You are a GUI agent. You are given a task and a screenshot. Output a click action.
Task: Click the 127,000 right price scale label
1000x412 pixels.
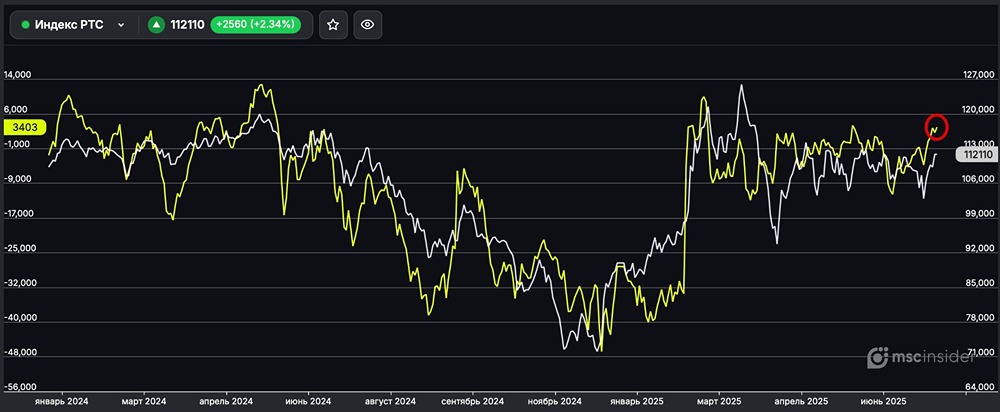pos(974,75)
